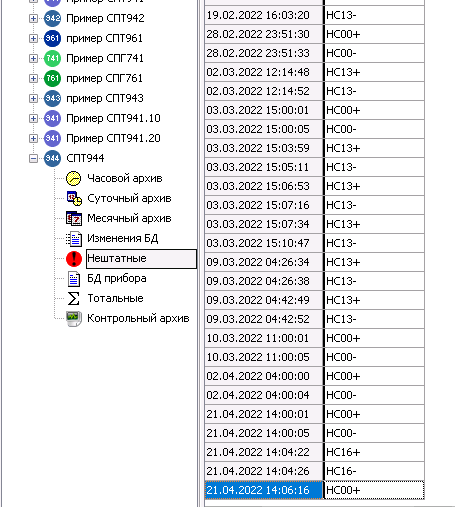Image resolution: width=455 pixels, height=507 pixels.
Task: Click the 942 device icon of Пример СПТ942
Action: pyautogui.click(x=52, y=18)
